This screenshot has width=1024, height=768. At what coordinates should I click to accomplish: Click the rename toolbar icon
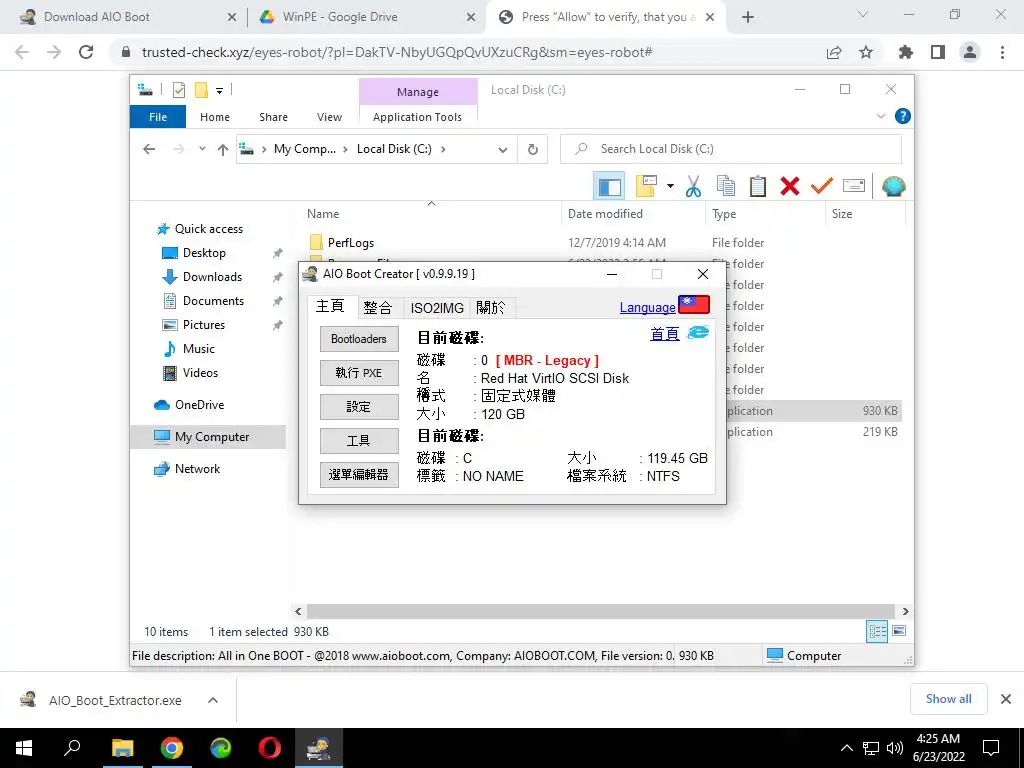pos(854,186)
